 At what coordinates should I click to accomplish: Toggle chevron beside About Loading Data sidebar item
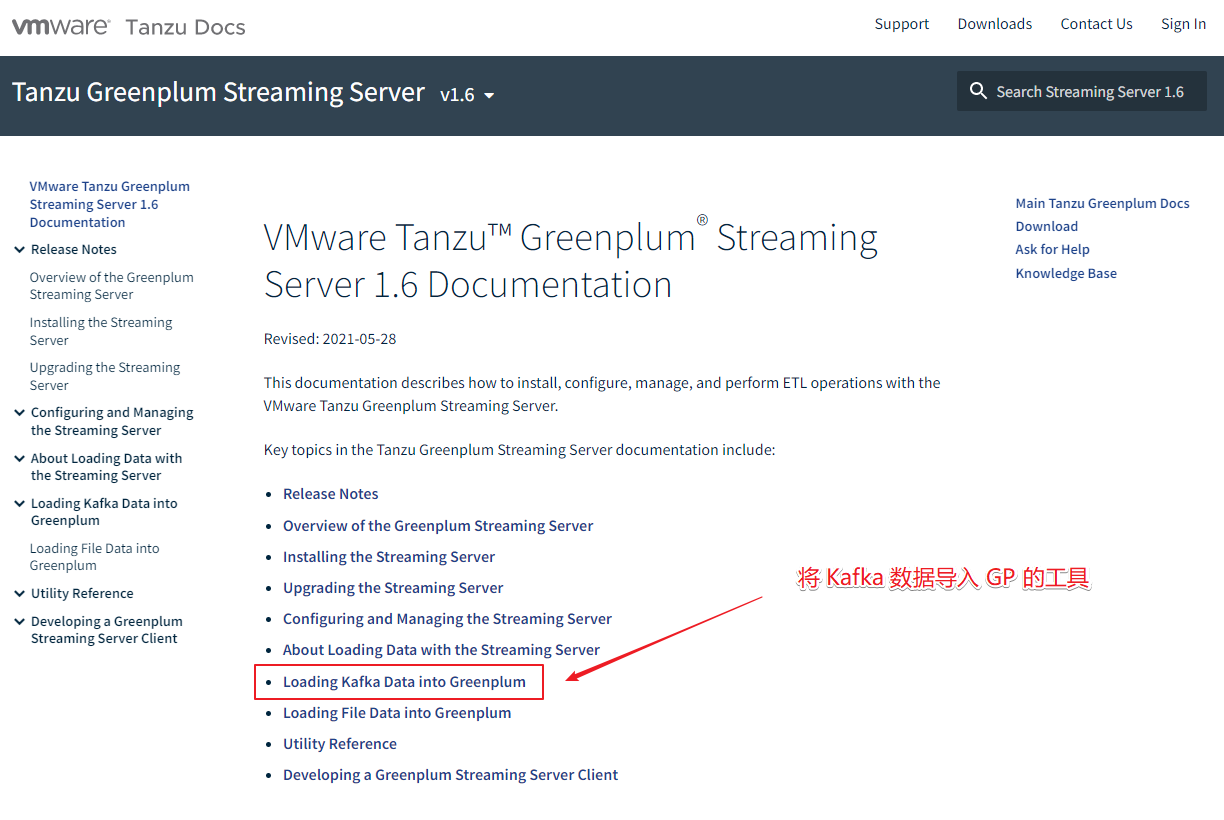click(19, 458)
